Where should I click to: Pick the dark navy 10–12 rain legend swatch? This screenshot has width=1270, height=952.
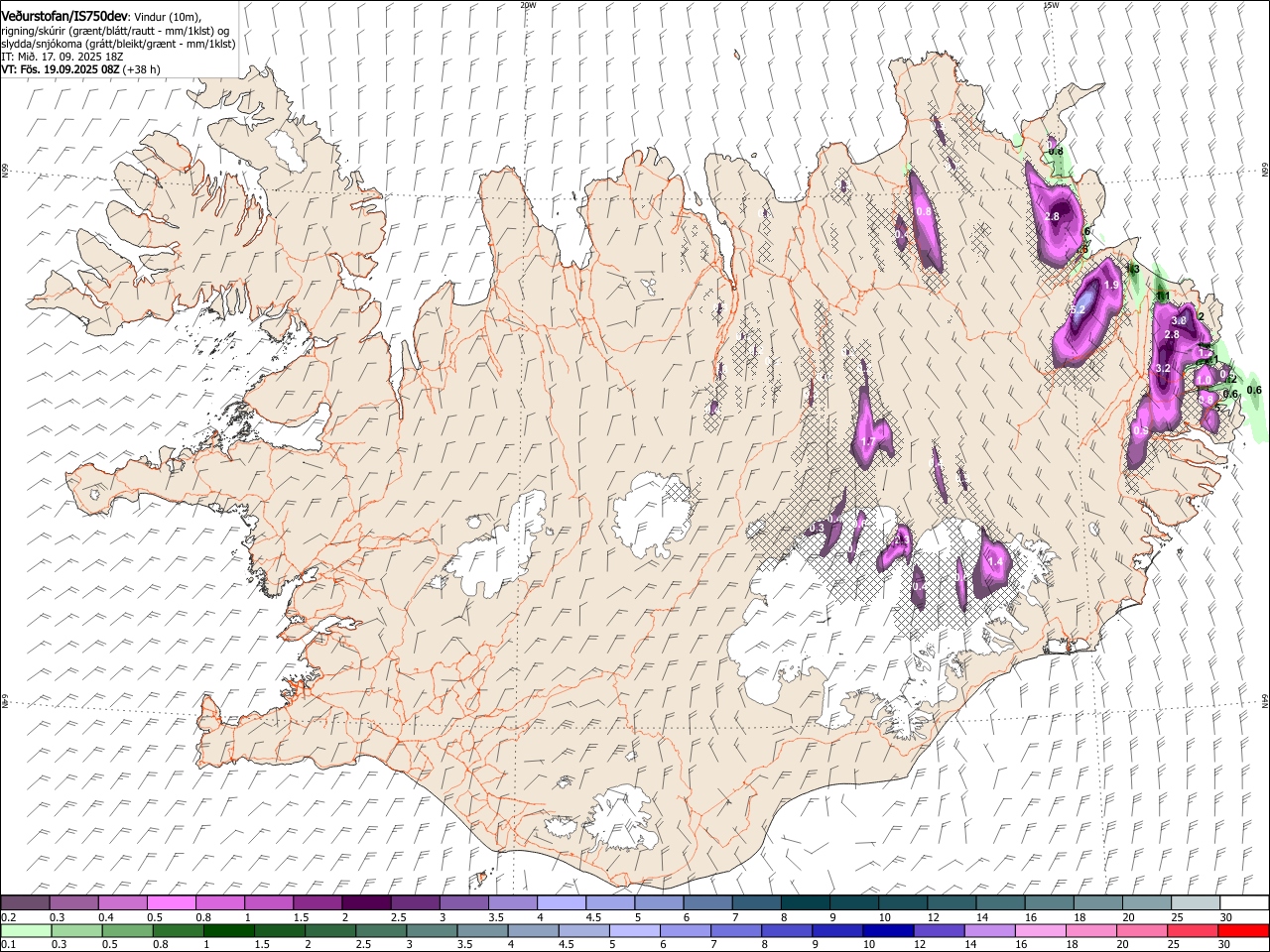click(888, 931)
